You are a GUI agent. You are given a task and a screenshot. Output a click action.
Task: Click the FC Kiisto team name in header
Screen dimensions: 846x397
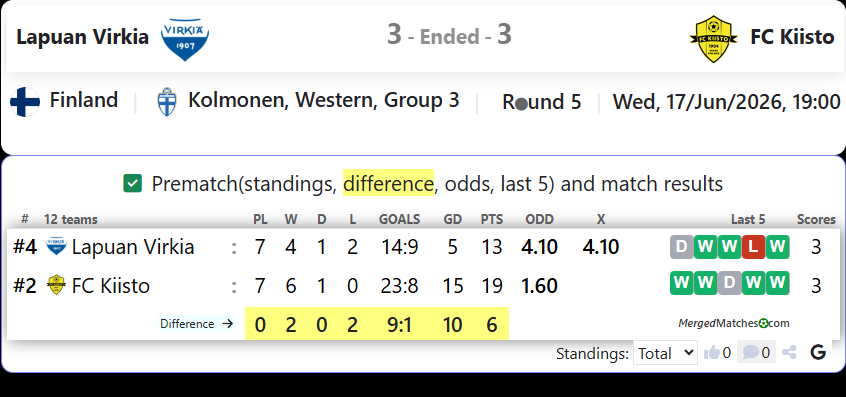point(792,37)
